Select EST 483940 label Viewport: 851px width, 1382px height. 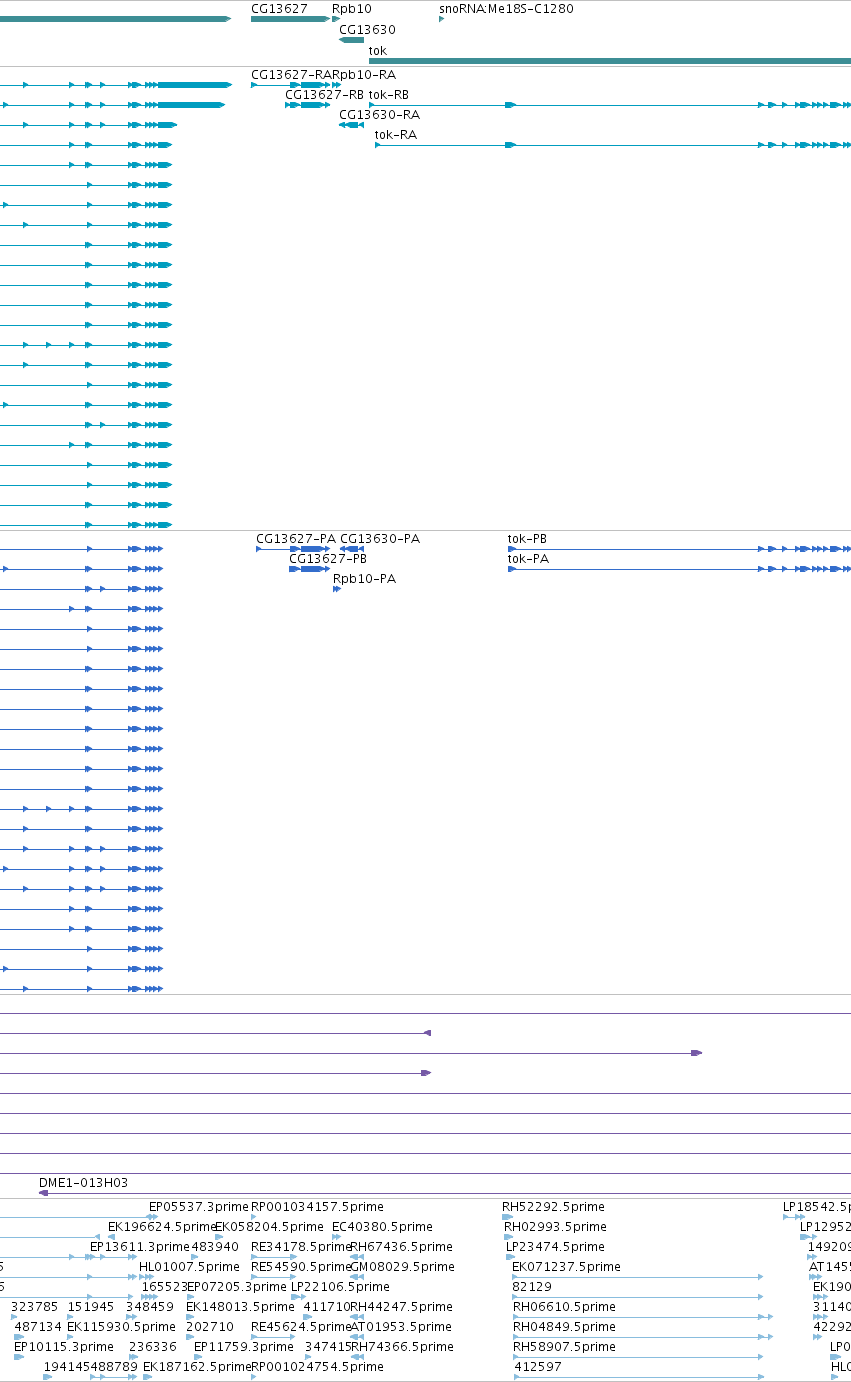click(x=215, y=1246)
